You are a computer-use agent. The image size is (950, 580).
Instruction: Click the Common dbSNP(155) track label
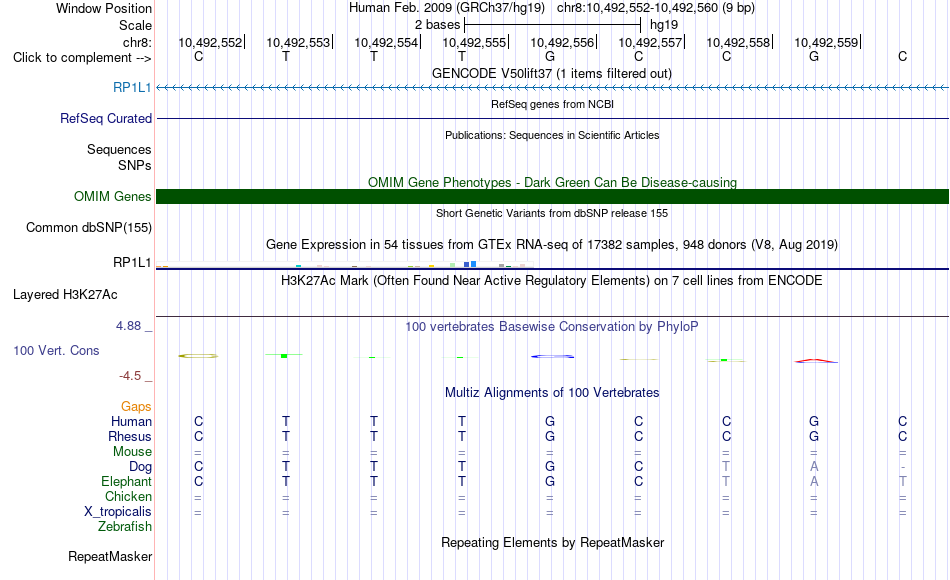click(88, 227)
